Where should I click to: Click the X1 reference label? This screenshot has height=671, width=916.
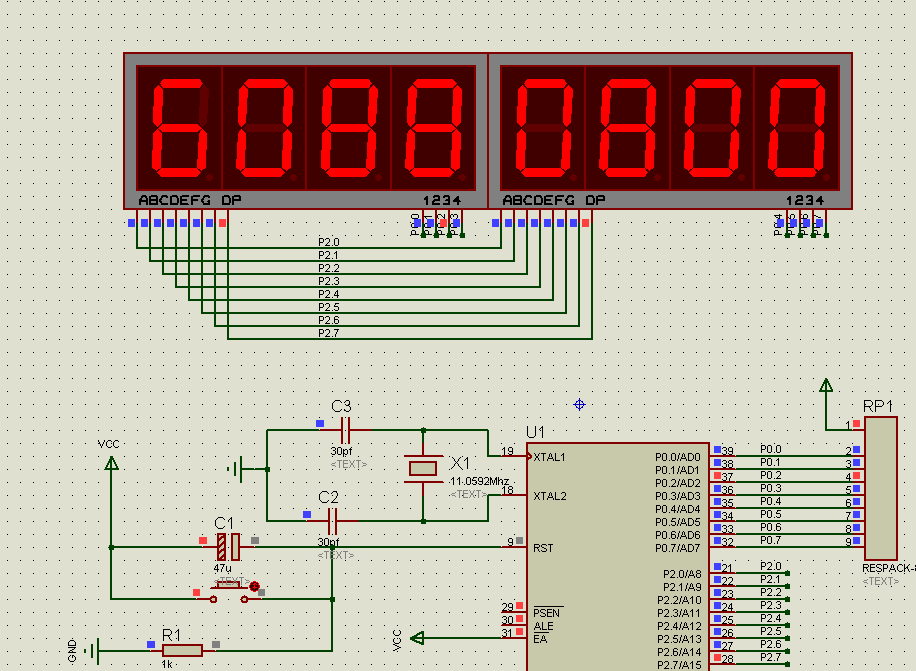459,463
